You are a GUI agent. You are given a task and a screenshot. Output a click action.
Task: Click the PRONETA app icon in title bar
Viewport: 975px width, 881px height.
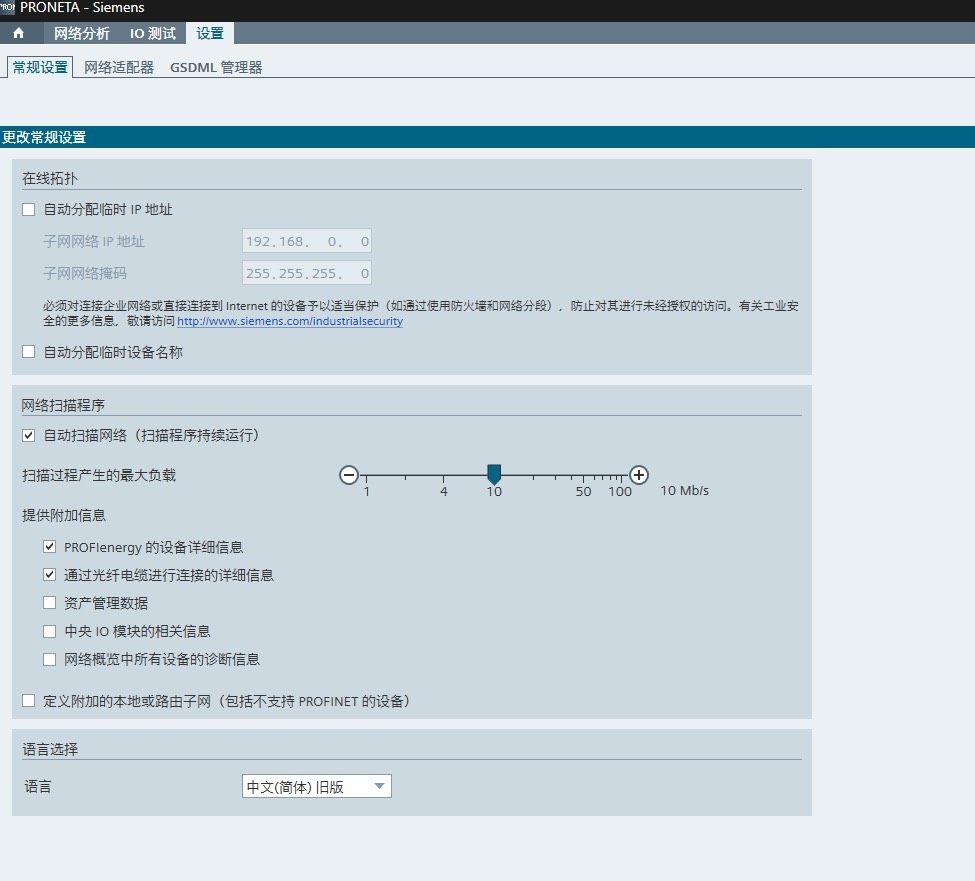click(7, 7)
